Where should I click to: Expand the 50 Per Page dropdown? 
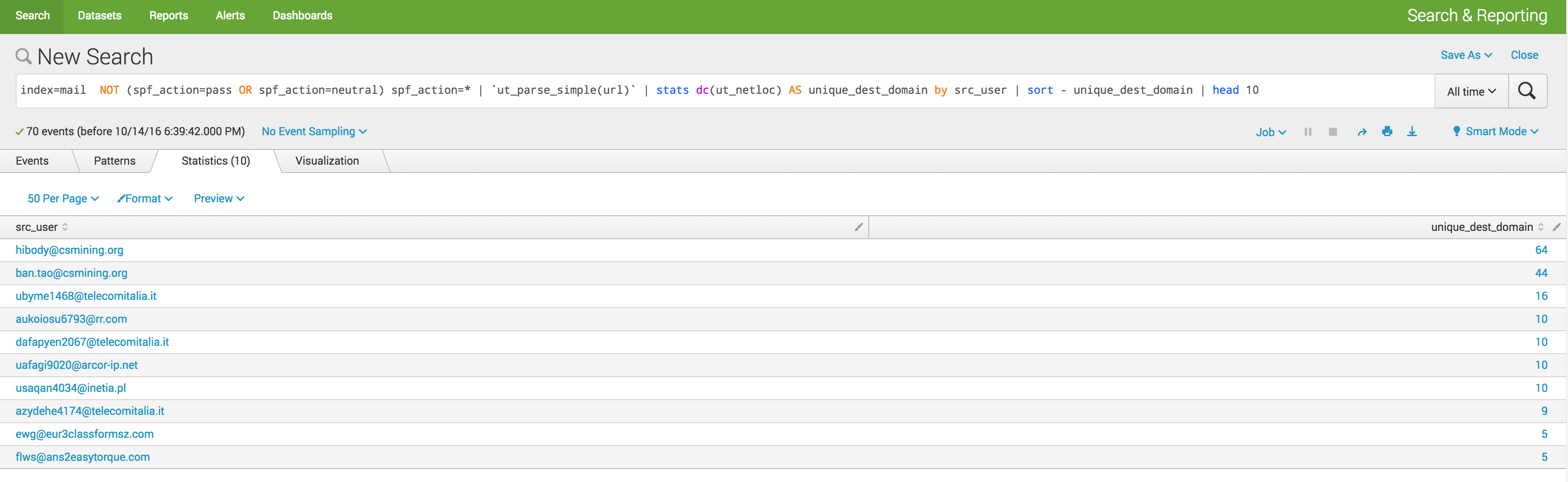click(x=63, y=199)
